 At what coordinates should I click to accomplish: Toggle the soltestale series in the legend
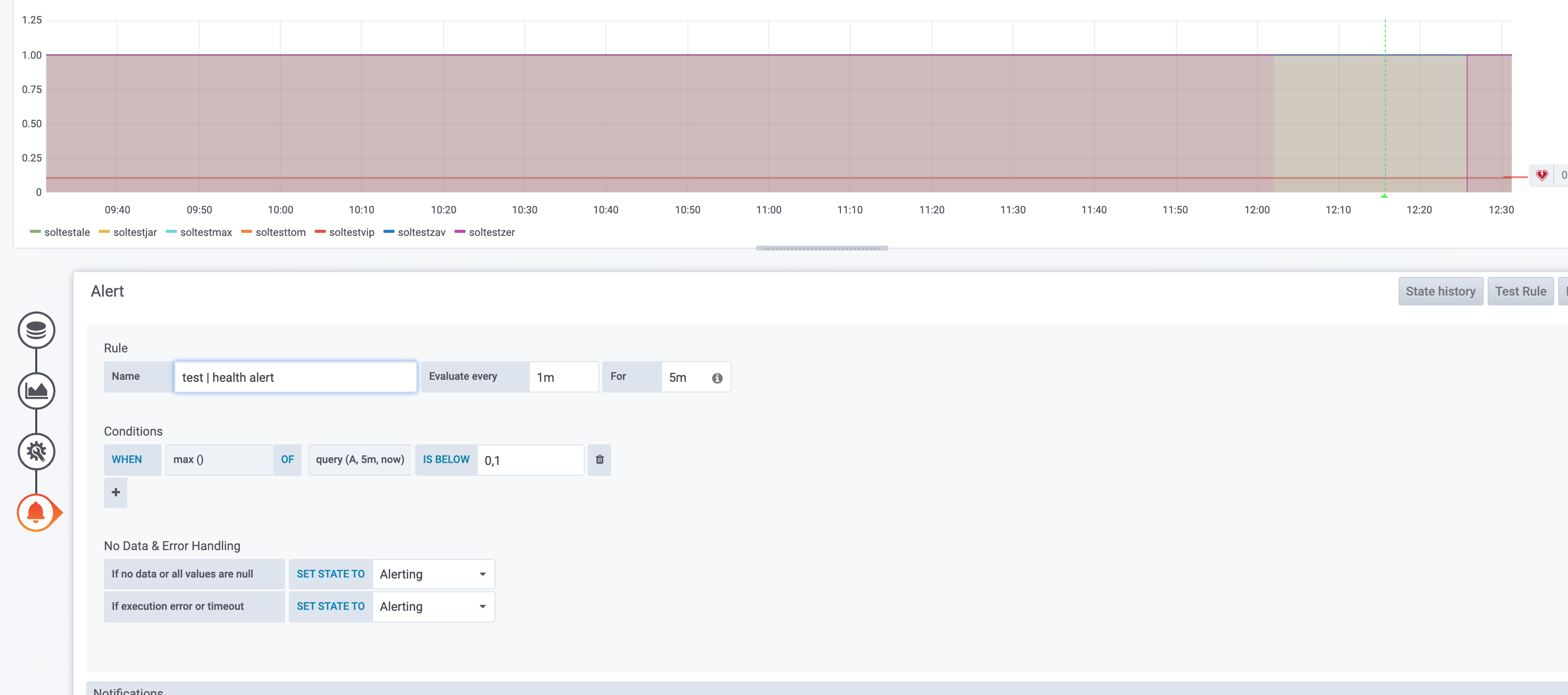tap(67, 232)
